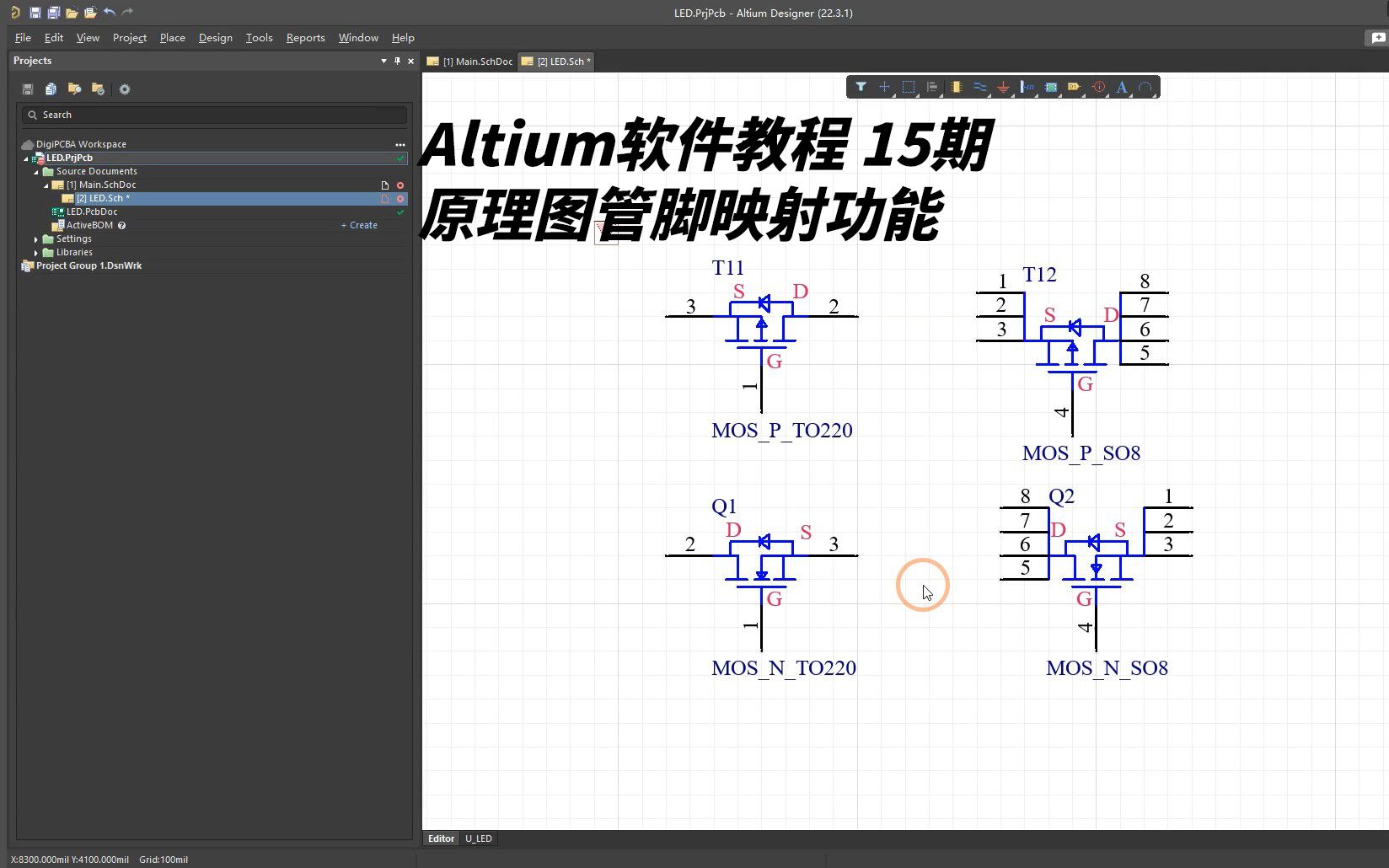This screenshot has width=1389, height=868.
Task: Select the Place Sheet Symbol tool
Action: 1051,87
